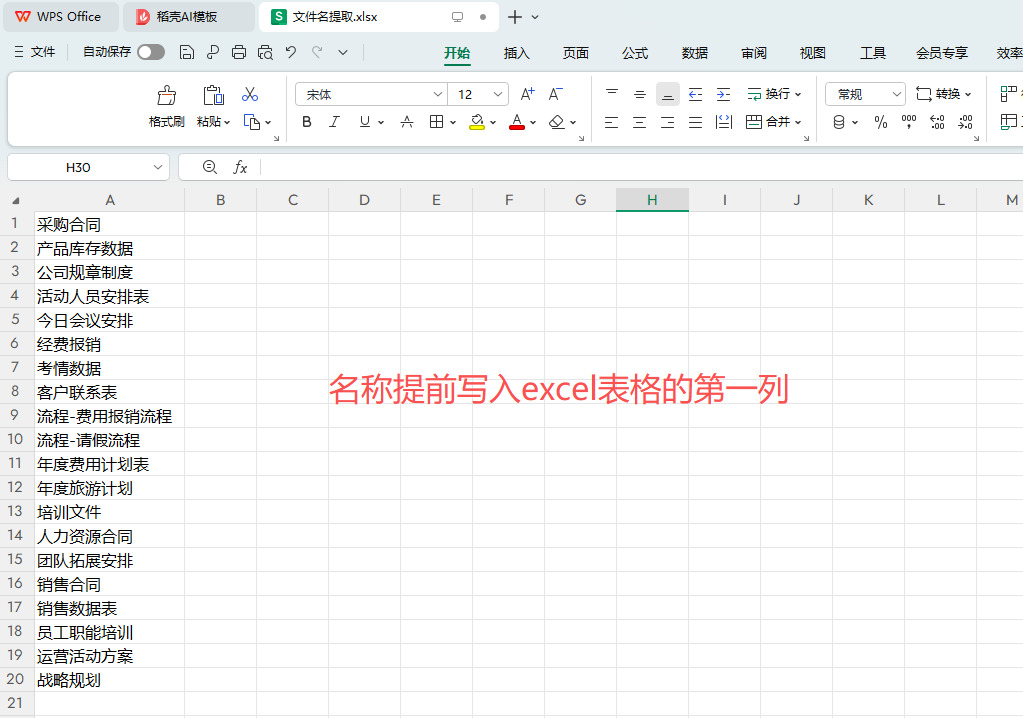
Task: Click the formula bar input field
Action: (643, 168)
